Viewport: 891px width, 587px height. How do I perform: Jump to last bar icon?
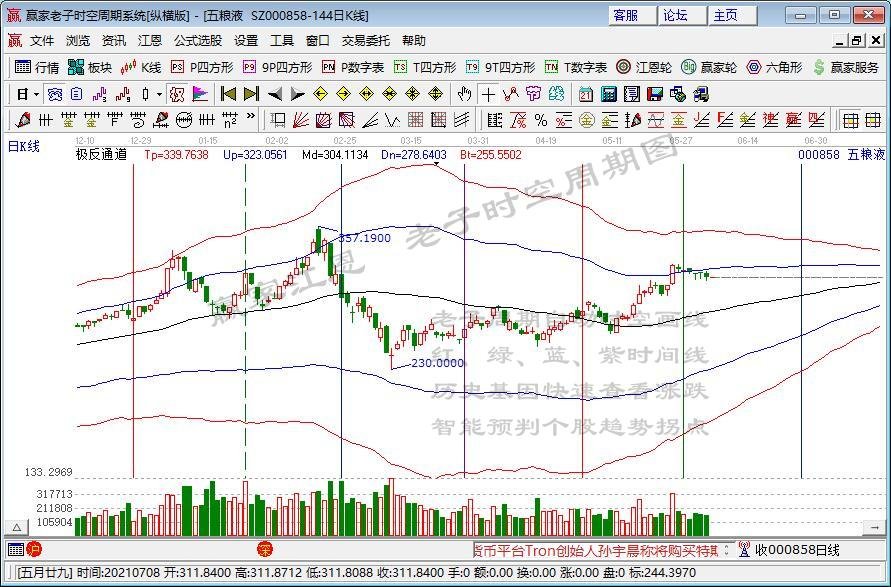pos(251,94)
